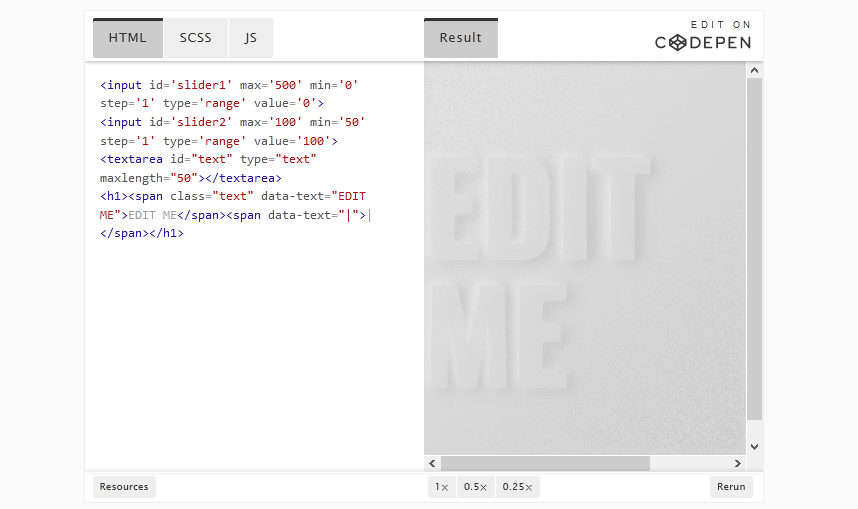
Task: Set preview zoom to 1x
Action: click(x=442, y=487)
